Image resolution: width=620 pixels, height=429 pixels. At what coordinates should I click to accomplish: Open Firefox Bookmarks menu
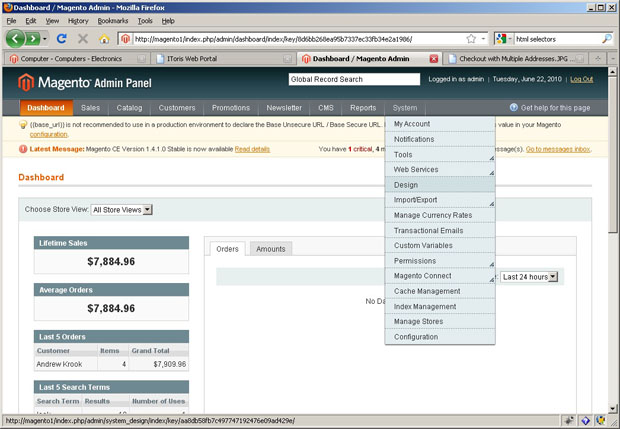(x=113, y=21)
